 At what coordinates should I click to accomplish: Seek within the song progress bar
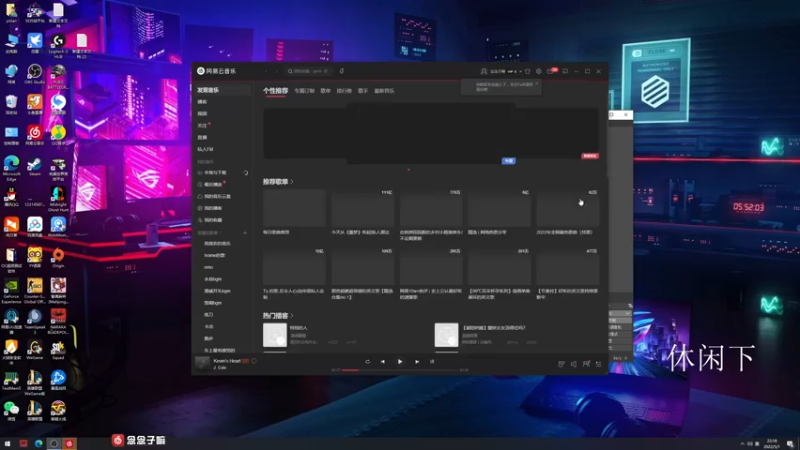click(400, 370)
